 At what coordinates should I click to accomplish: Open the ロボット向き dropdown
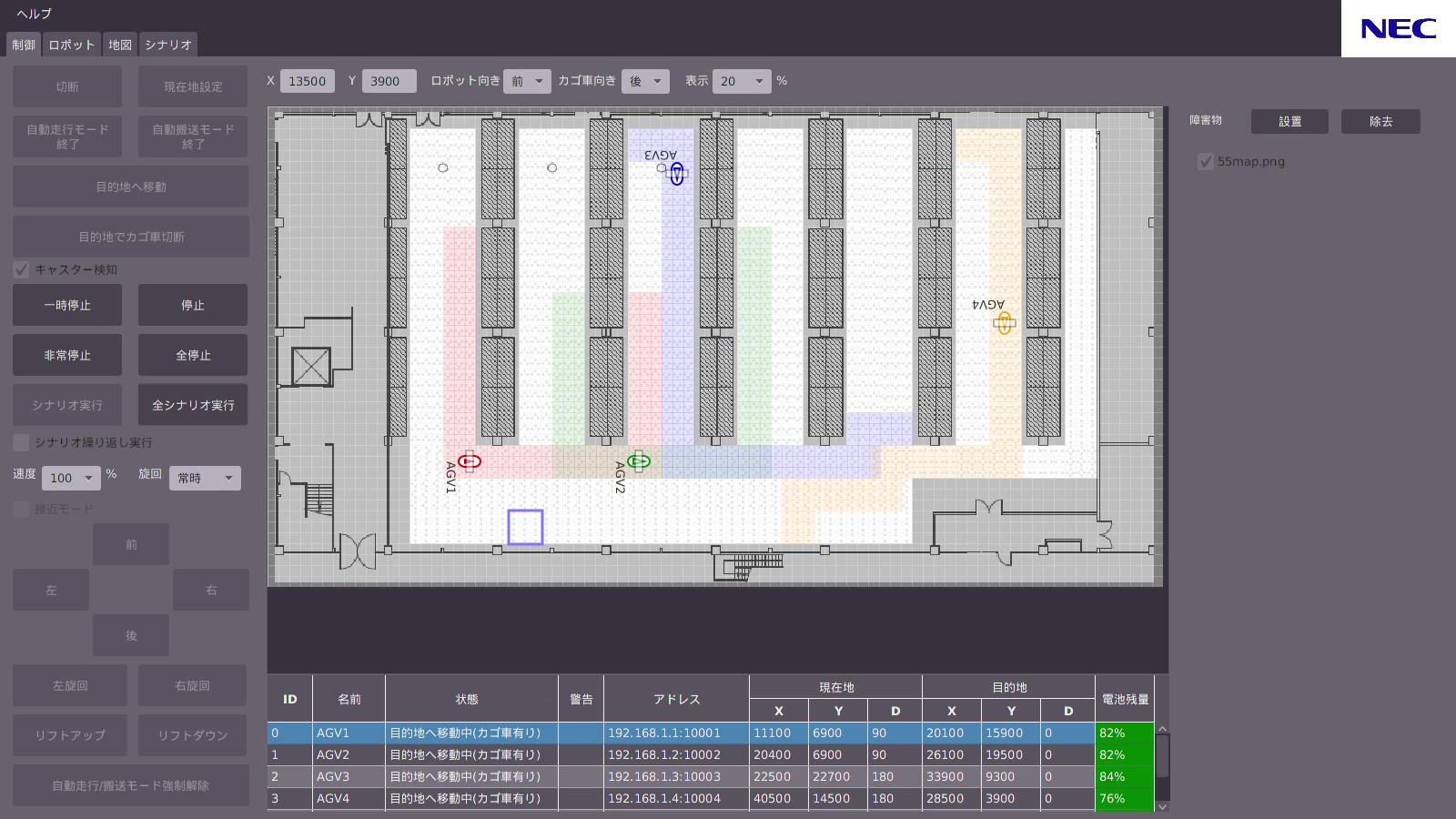pyautogui.click(x=527, y=81)
